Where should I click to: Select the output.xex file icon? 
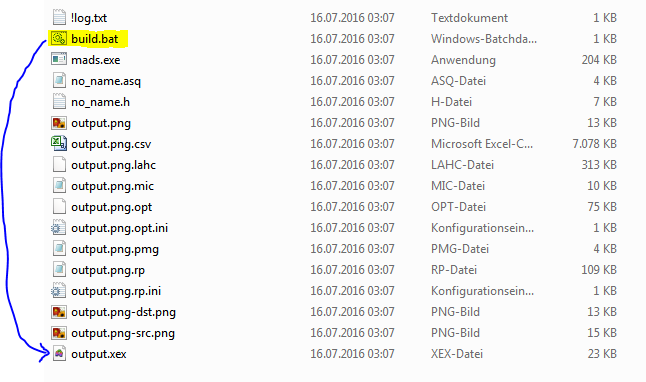coord(59,354)
